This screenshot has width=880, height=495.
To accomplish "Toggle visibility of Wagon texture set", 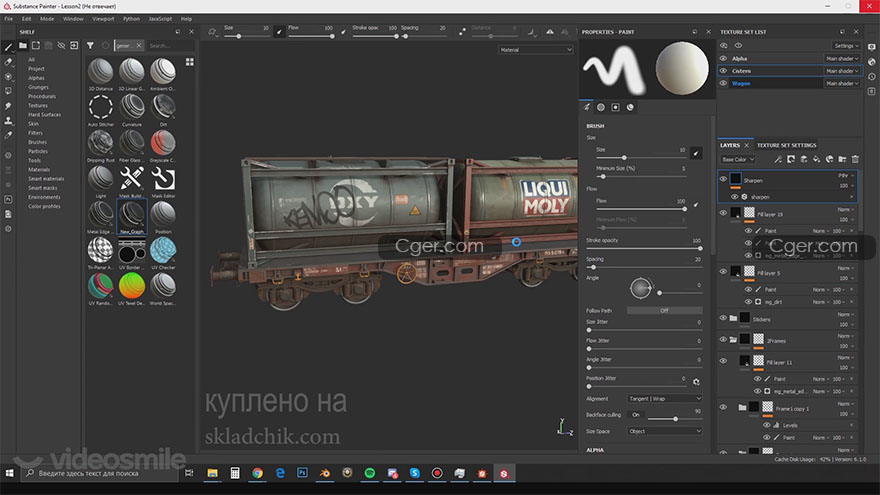I will click(x=723, y=83).
